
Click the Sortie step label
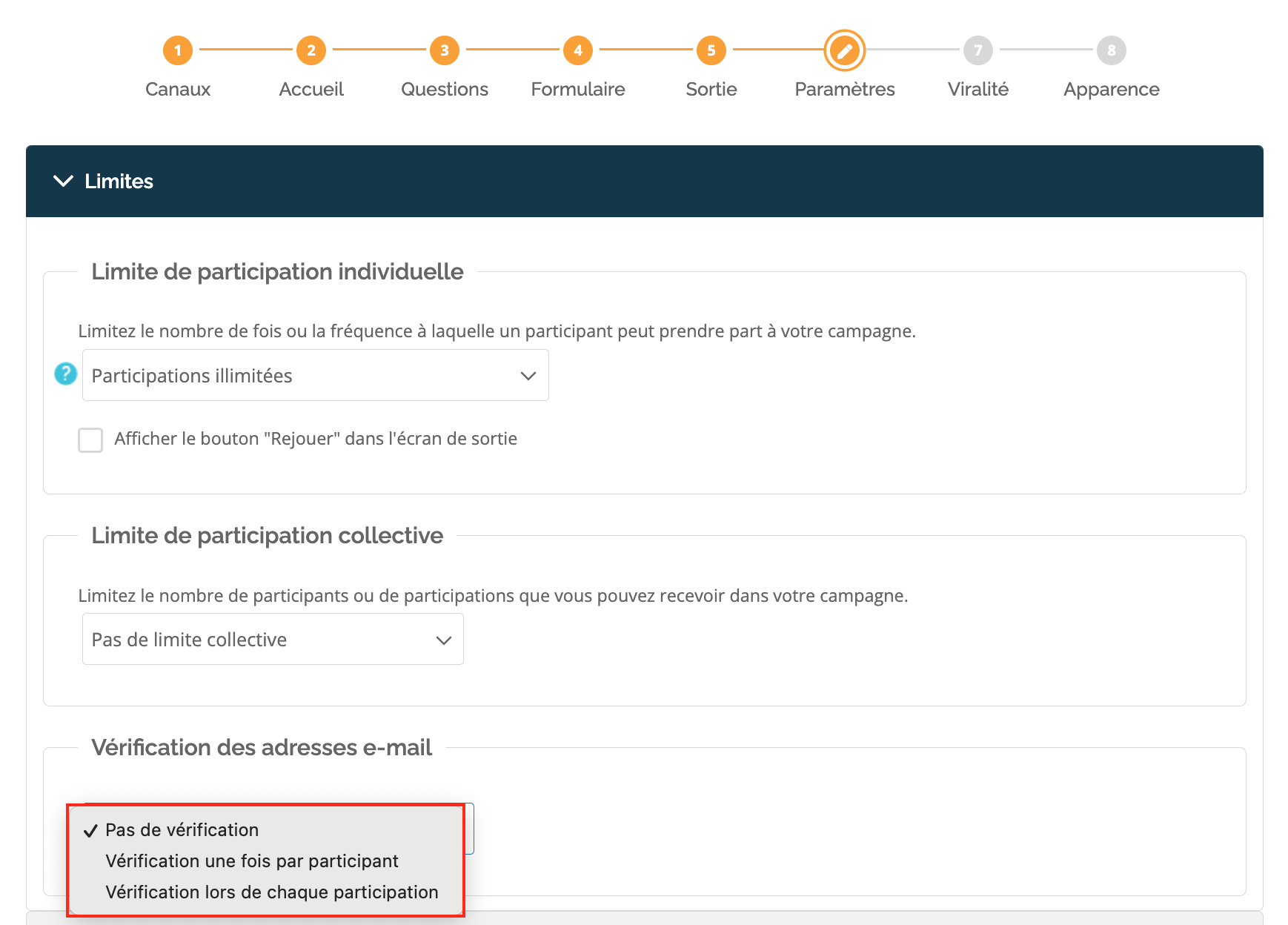tap(711, 90)
